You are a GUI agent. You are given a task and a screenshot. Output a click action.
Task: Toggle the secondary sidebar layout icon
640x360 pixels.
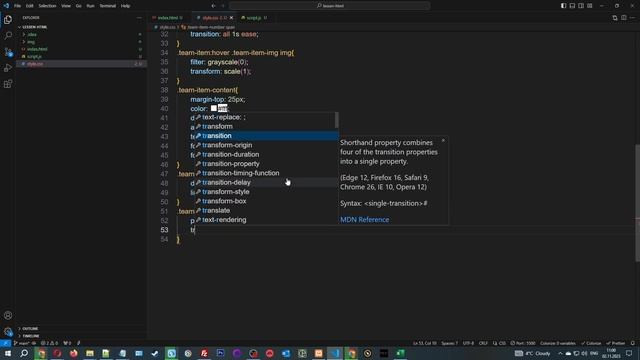point(581,6)
